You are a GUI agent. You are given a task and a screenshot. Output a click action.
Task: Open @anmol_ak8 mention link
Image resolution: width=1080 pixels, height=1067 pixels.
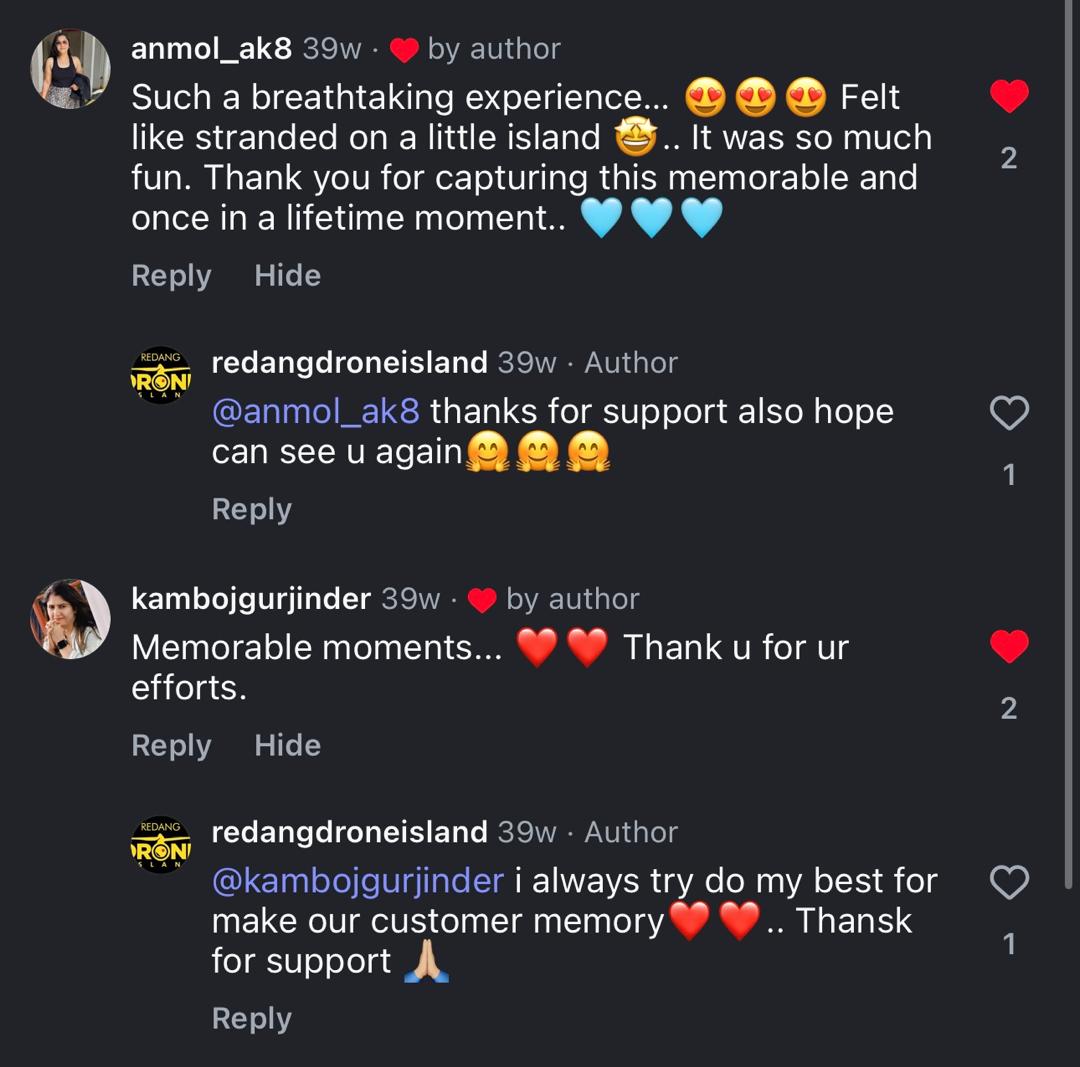315,412
